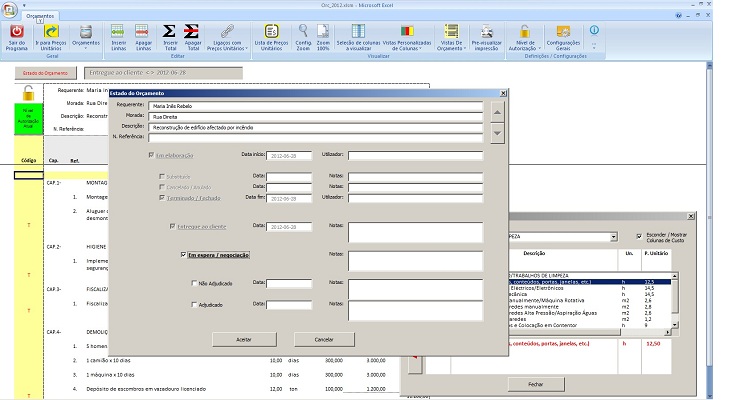The image size is (736, 400).
Task: Click the Inserir Total sigma icon
Action: pos(169,32)
